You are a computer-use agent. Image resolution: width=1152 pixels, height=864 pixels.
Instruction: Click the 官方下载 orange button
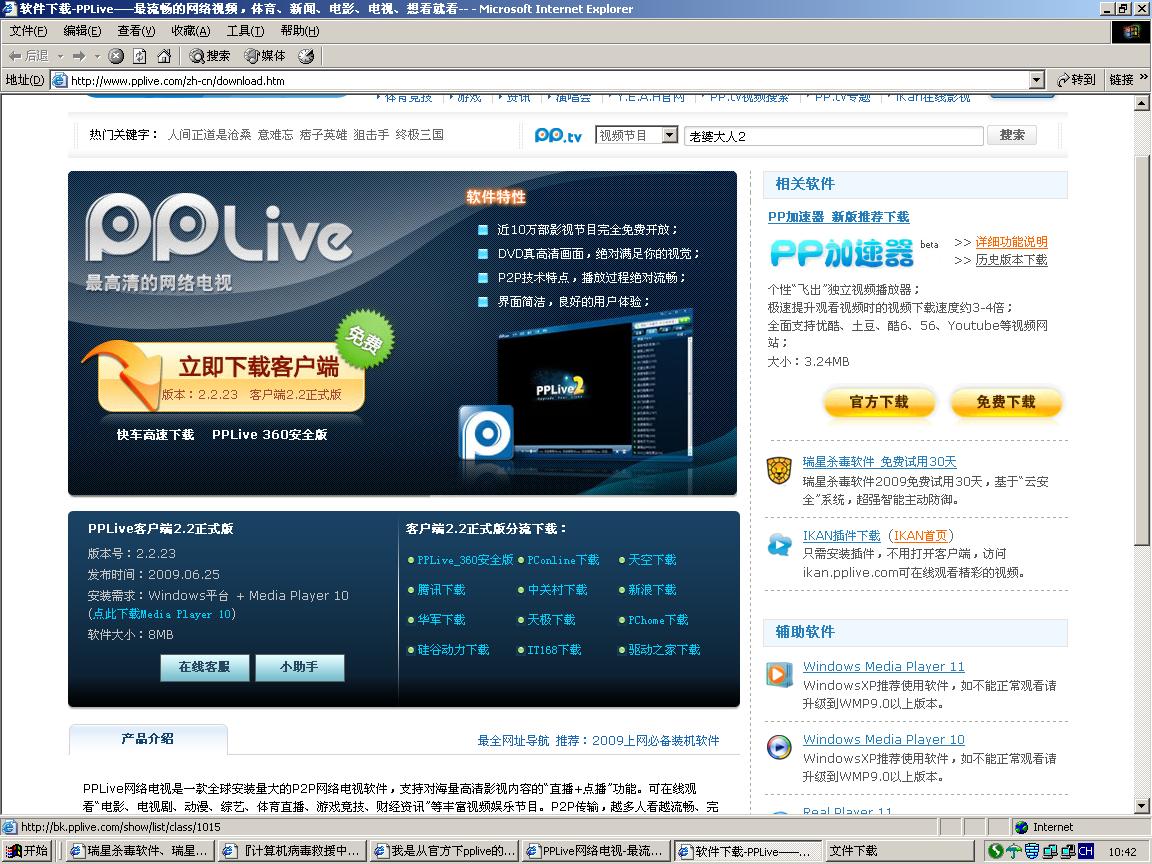(x=879, y=403)
